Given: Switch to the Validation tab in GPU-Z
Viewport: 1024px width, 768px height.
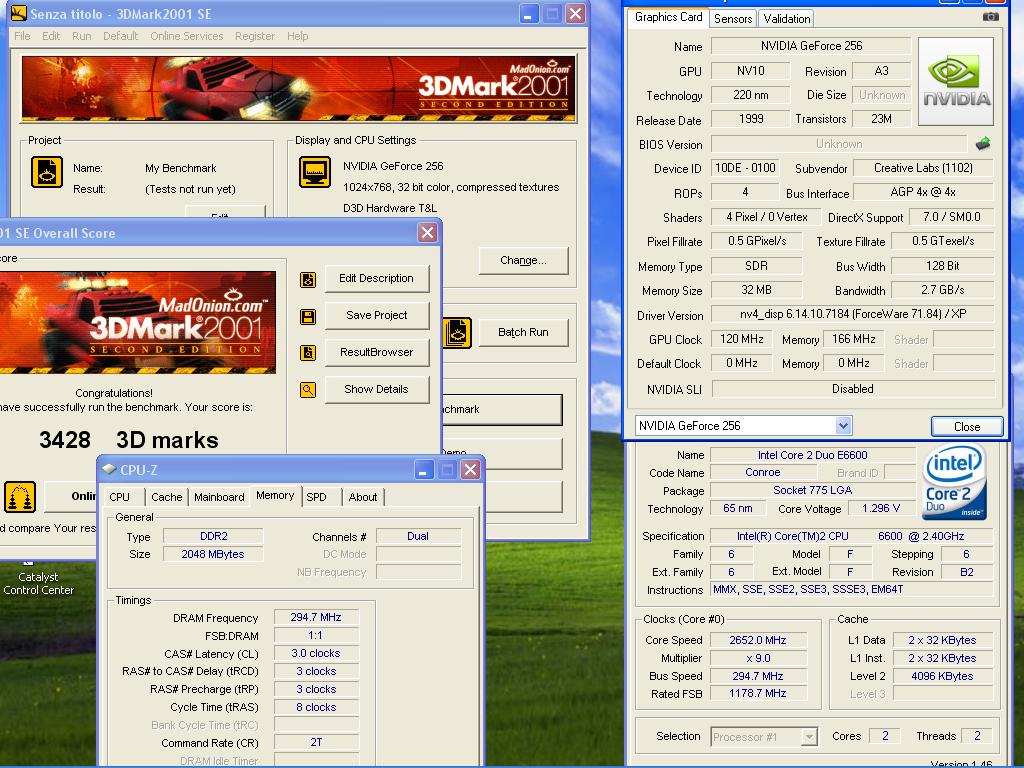Looking at the screenshot, I should point(787,19).
